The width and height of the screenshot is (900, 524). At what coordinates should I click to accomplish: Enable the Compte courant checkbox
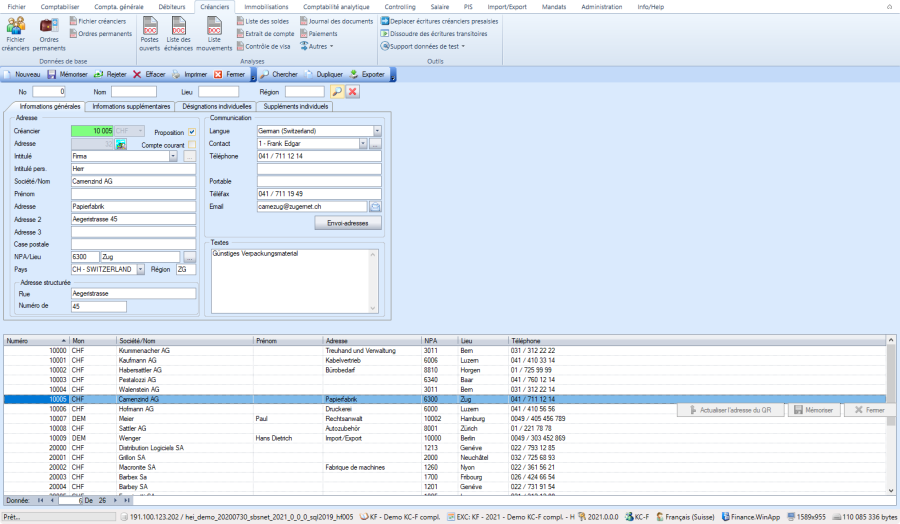[x=192, y=144]
